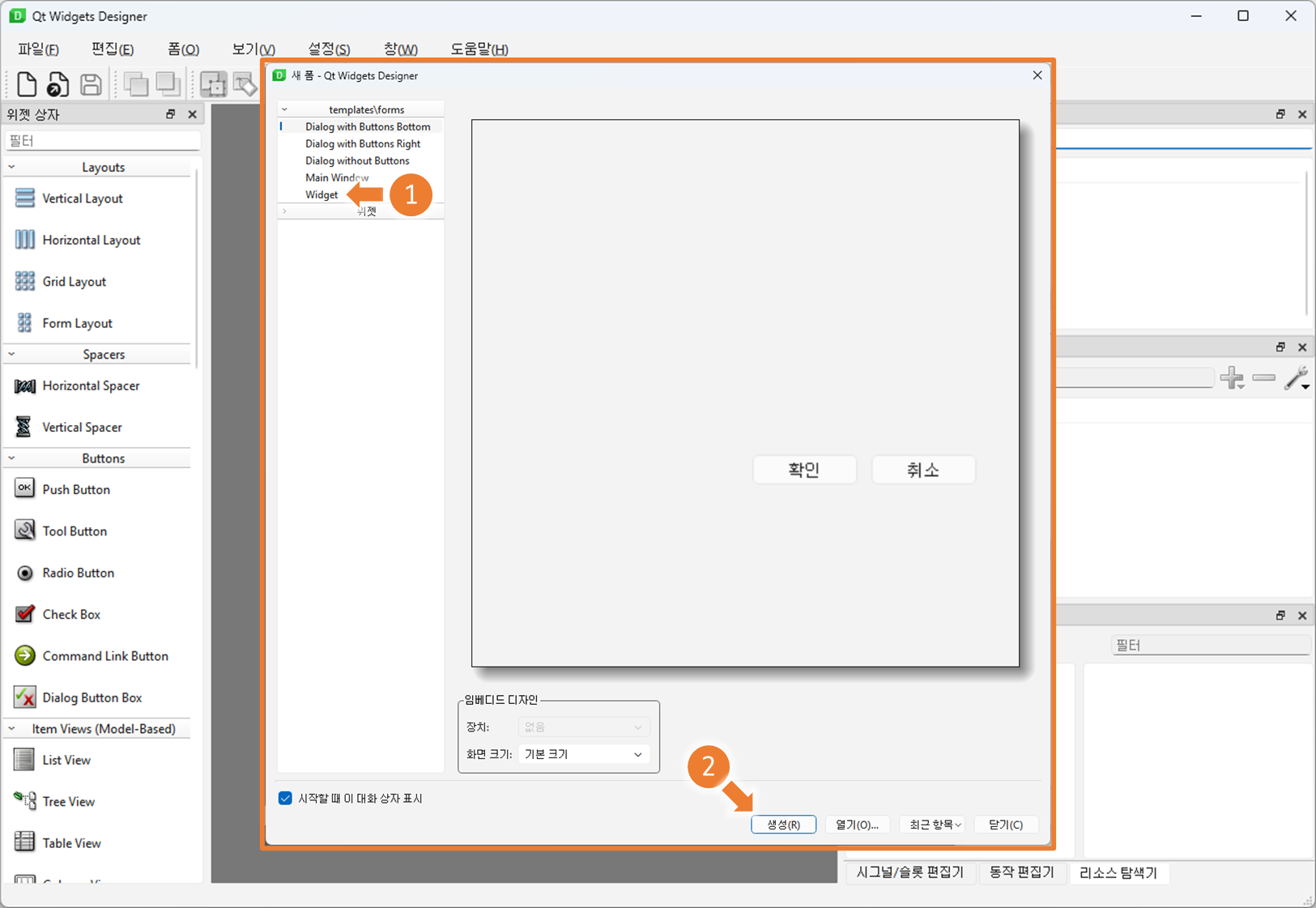
Task: Select the Vertical Layout widget
Action: tap(83, 198)
